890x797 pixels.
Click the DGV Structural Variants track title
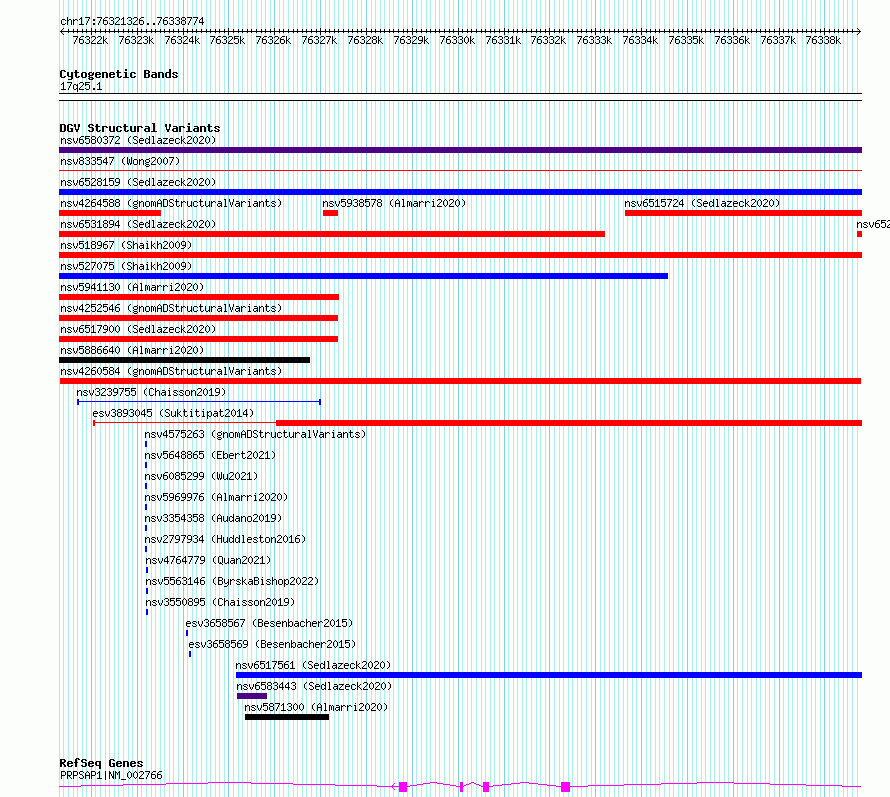pyautogui.click(x=140, y=128)
